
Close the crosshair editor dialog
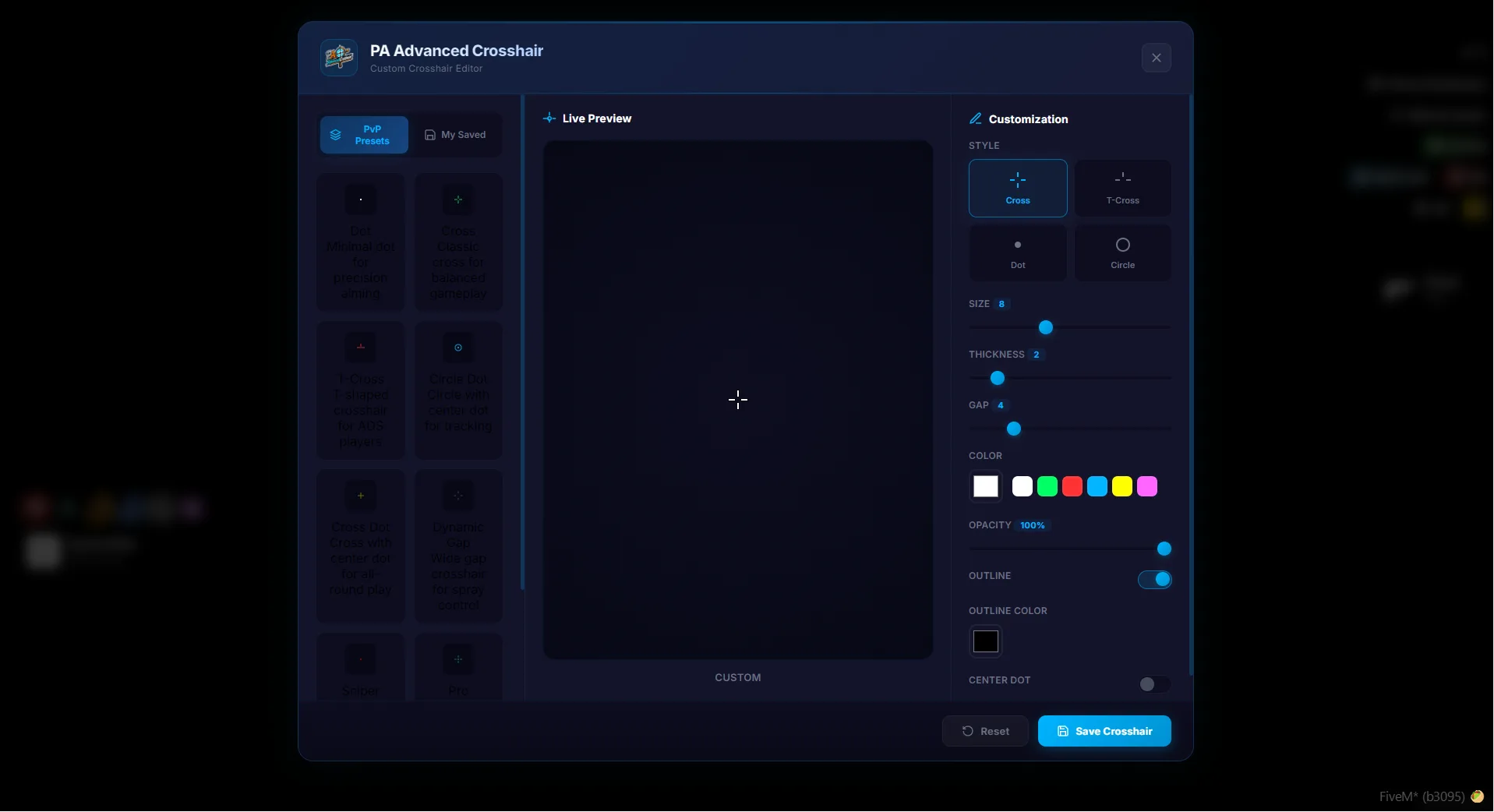tap(1157, 58)
